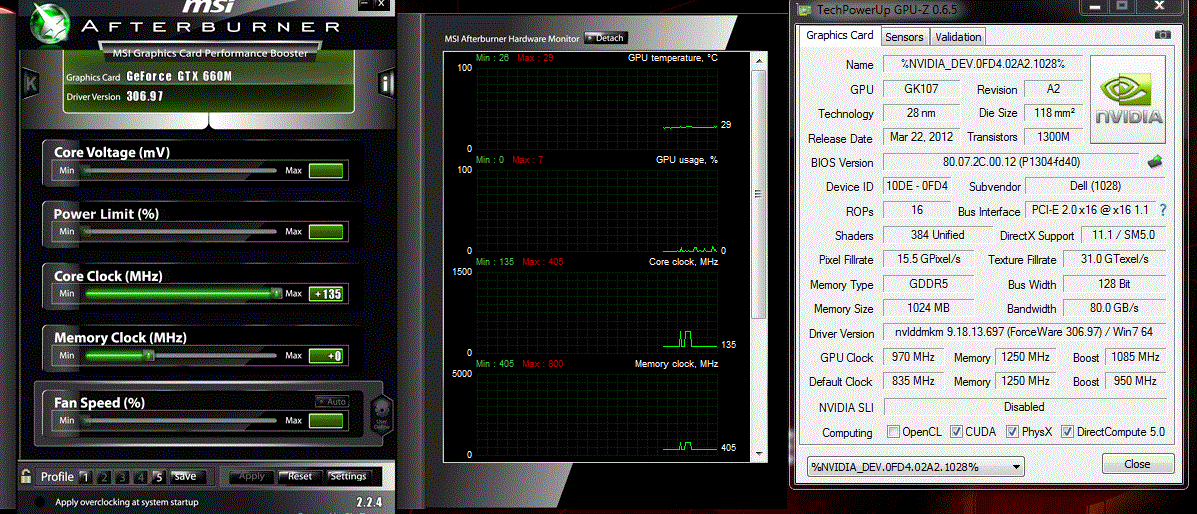
Task: Click the Afterburner green star logo
Action: click(52, 24)
